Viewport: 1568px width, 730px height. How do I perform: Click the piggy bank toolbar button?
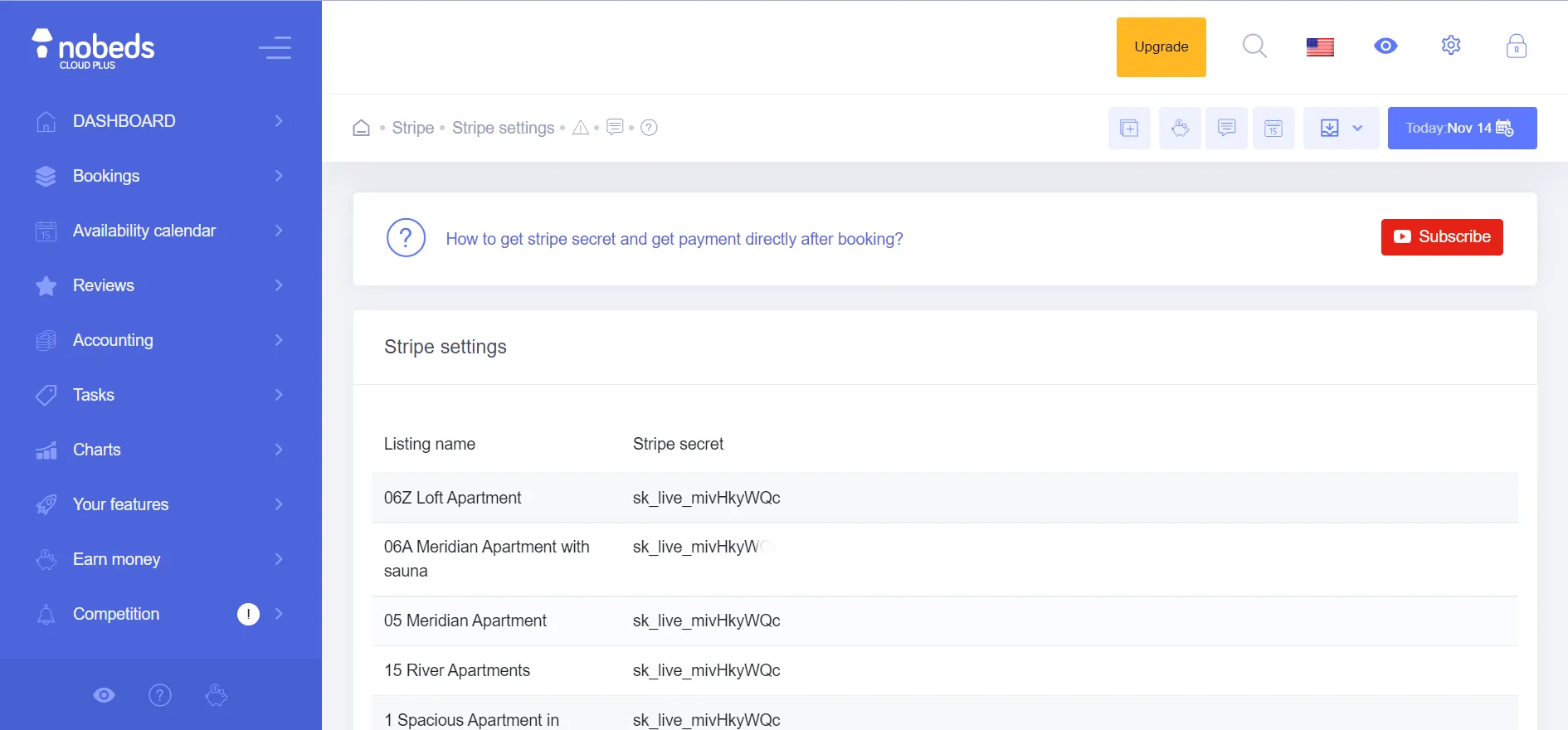coord(1180,128)
